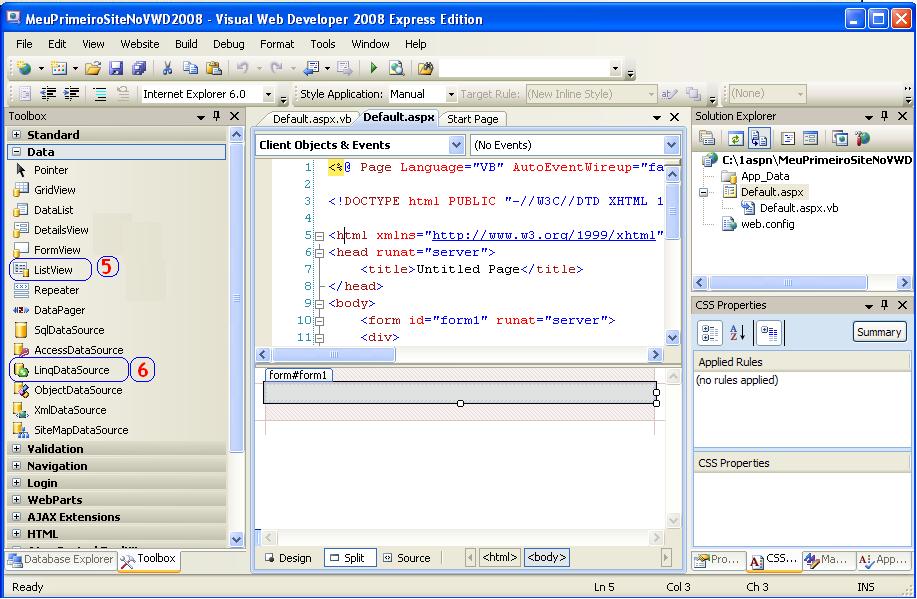Switch to Source view

[407, 558]
